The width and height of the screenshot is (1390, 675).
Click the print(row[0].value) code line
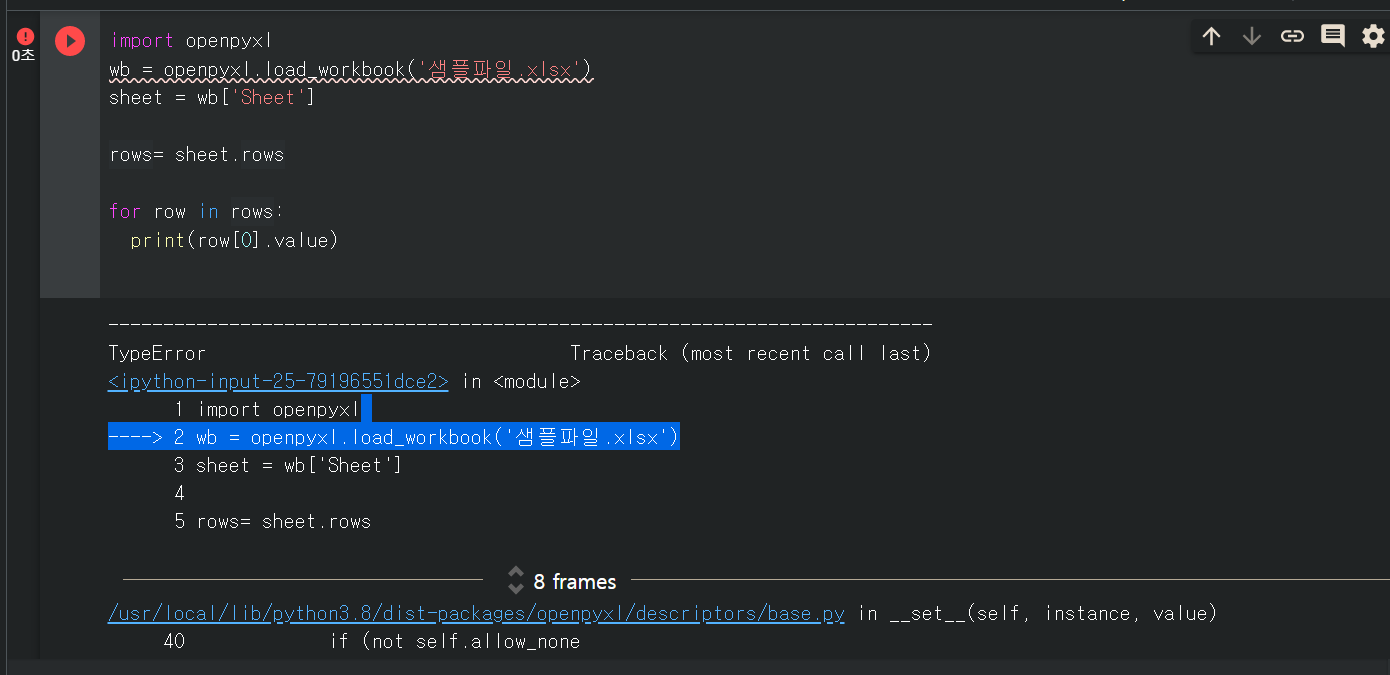tap(234, 240)
